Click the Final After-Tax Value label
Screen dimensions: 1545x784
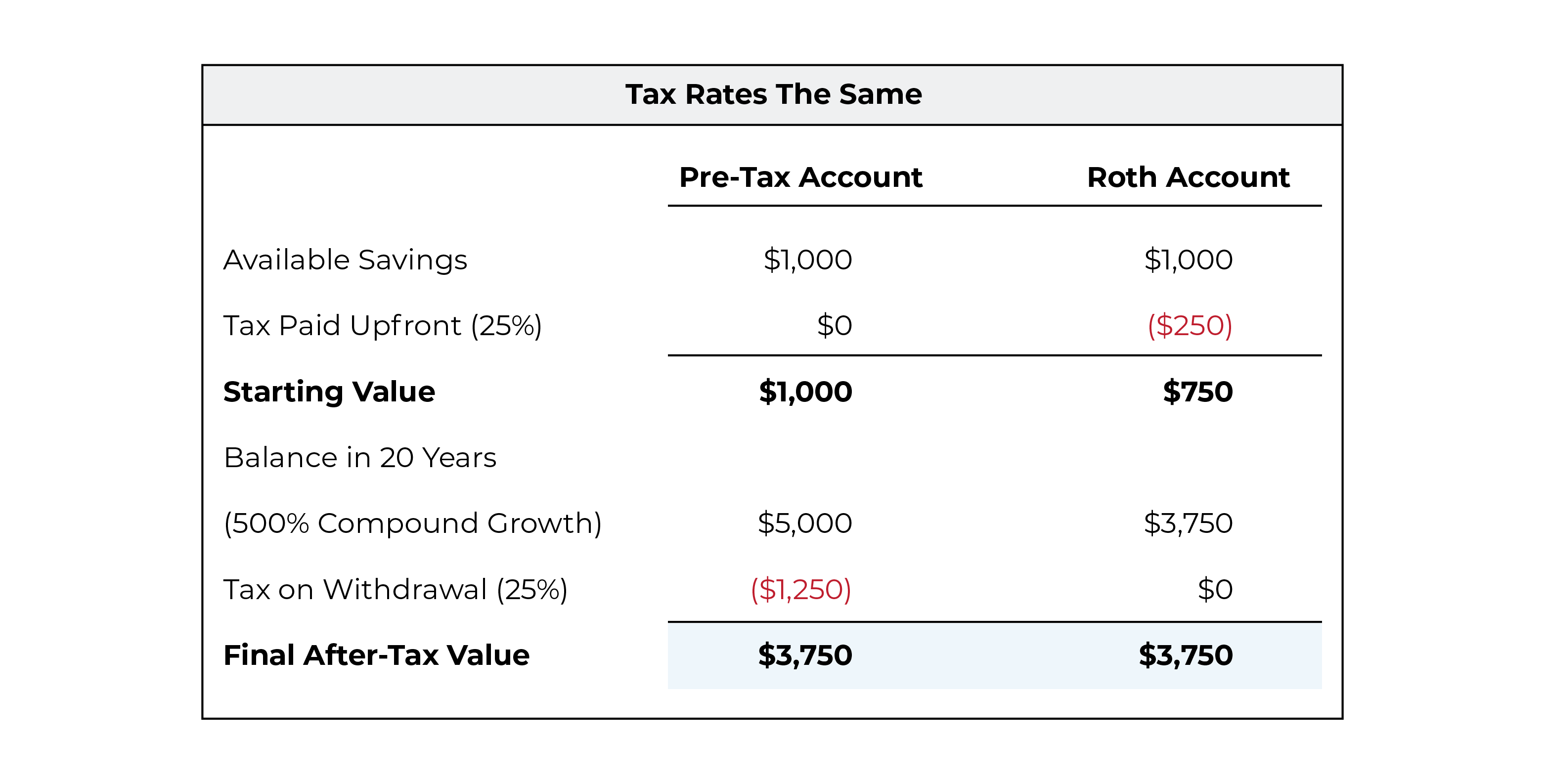click(377, 655)
